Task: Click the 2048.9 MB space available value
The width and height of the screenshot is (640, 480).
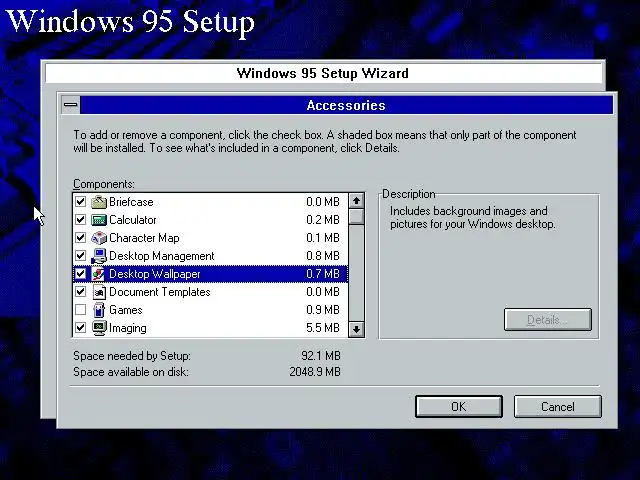Action: [x=315, y=372]
